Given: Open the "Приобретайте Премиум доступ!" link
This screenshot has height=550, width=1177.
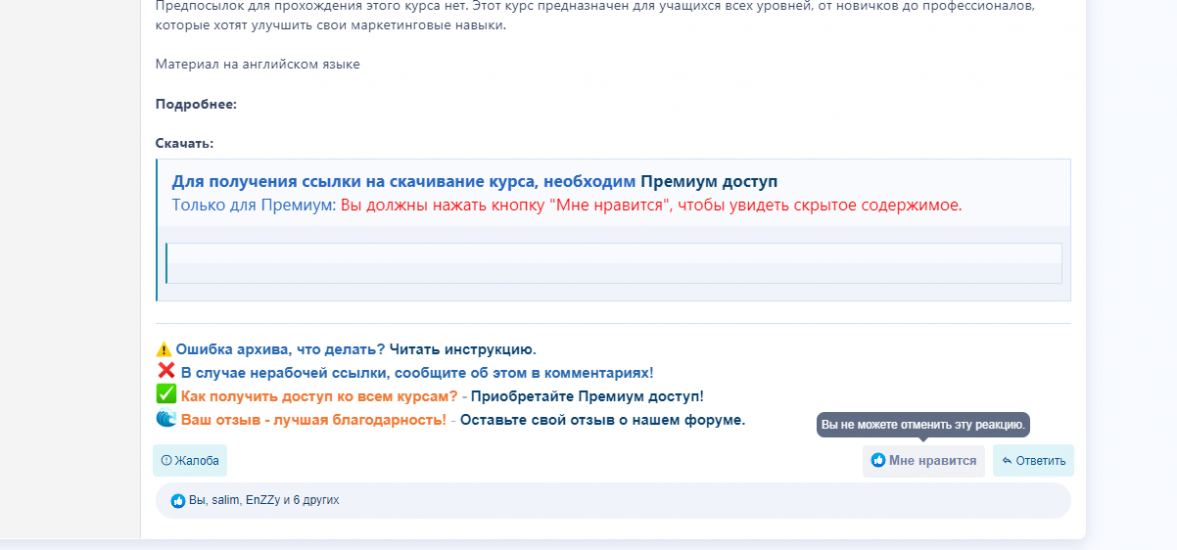Looking at the screenshot, I should click(587, 396).
